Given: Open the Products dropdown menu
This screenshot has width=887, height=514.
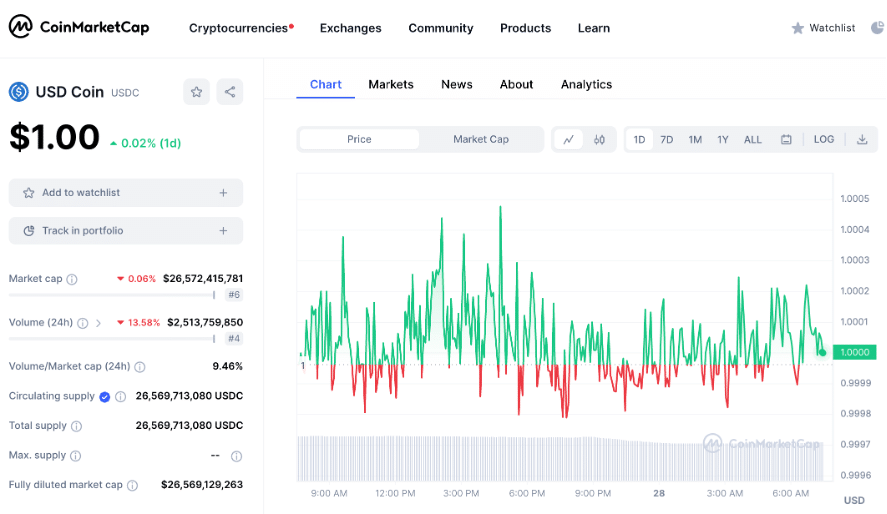Looking at the screenshot, I should coord(525,28).
